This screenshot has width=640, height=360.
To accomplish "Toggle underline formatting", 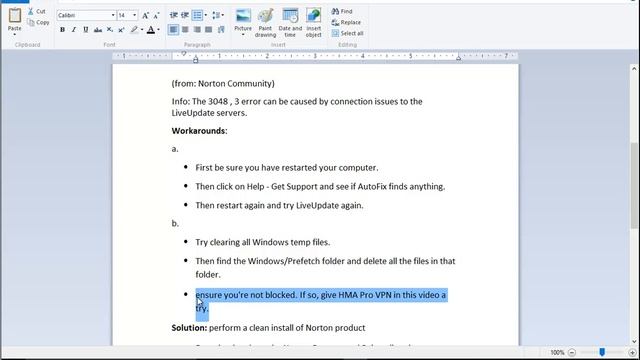I will tap(86, 29).
